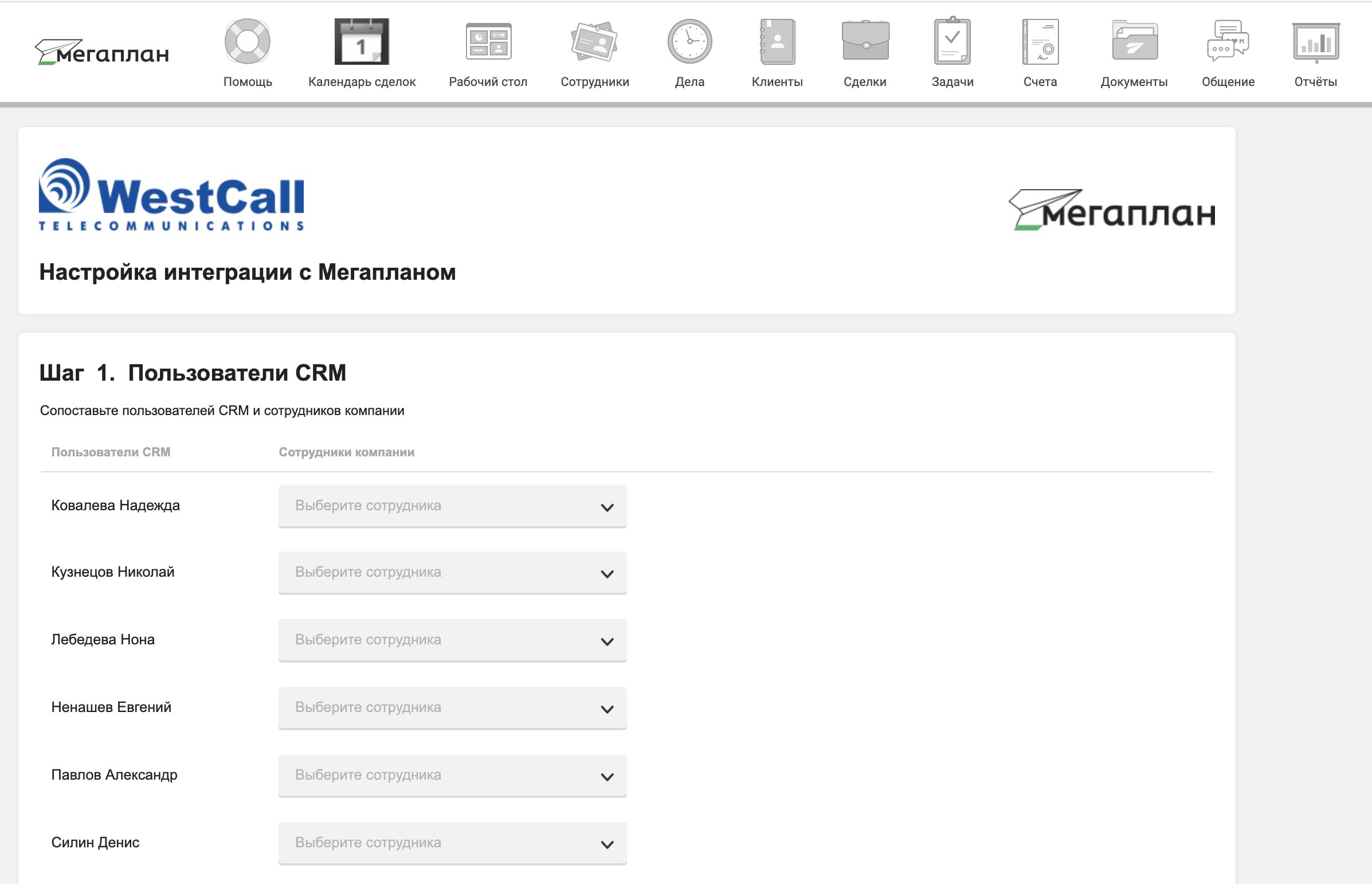Go to the Общение section label
Viewport: 1372px width, 884px height.
[1228, 82]
